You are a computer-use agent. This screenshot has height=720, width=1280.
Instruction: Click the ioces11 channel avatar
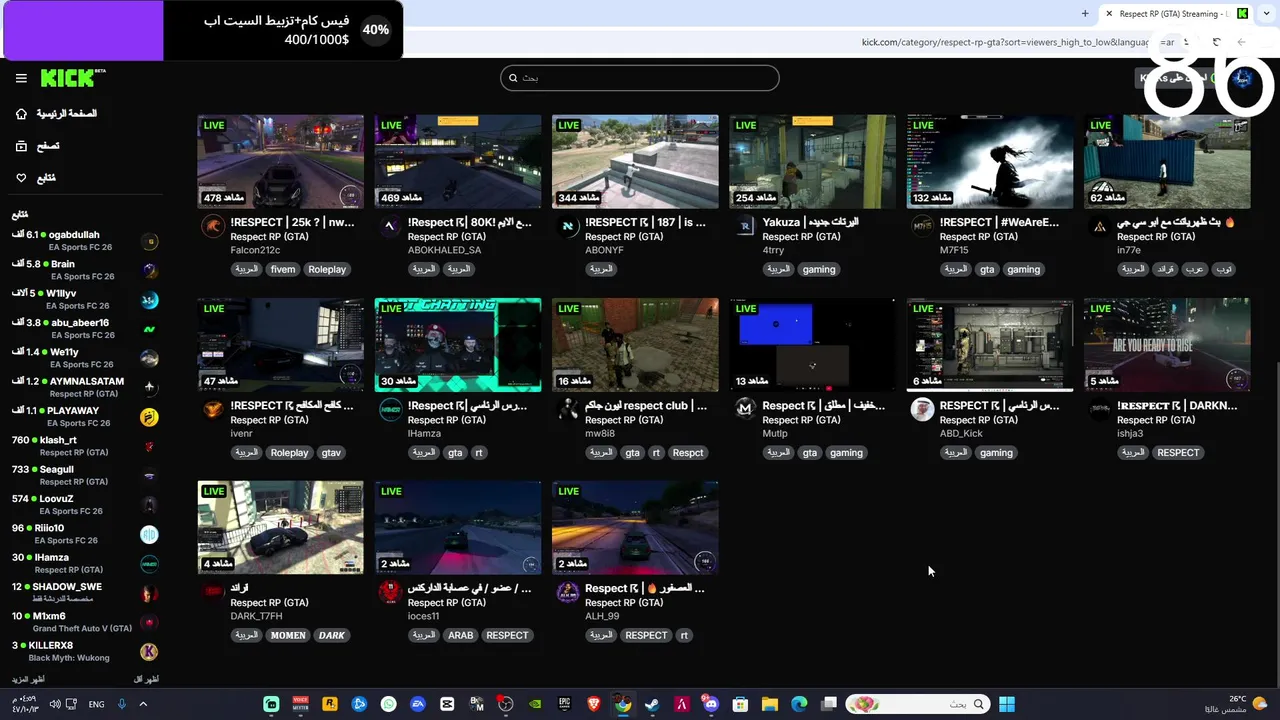[390, 593]
